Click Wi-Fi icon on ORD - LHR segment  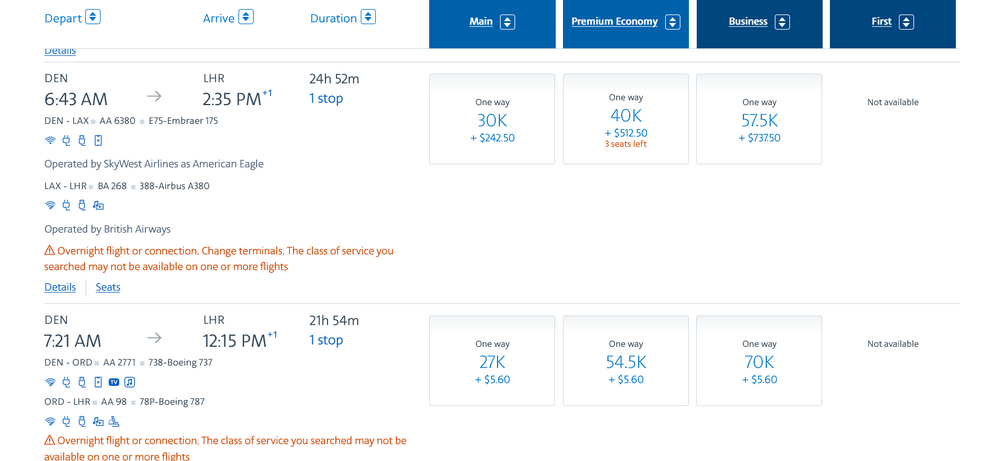point(50,422)
